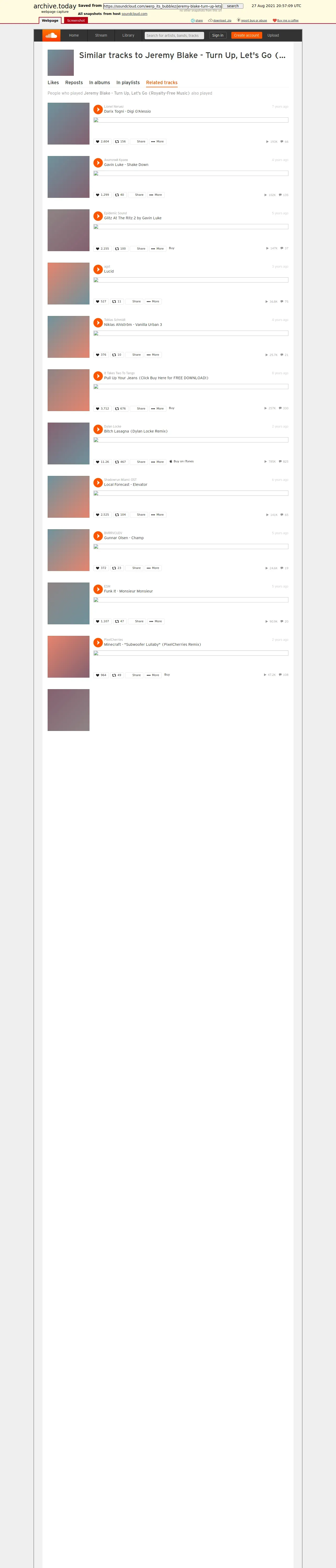Play the track Lucid
336x1568 pixels.
point(98,270)
